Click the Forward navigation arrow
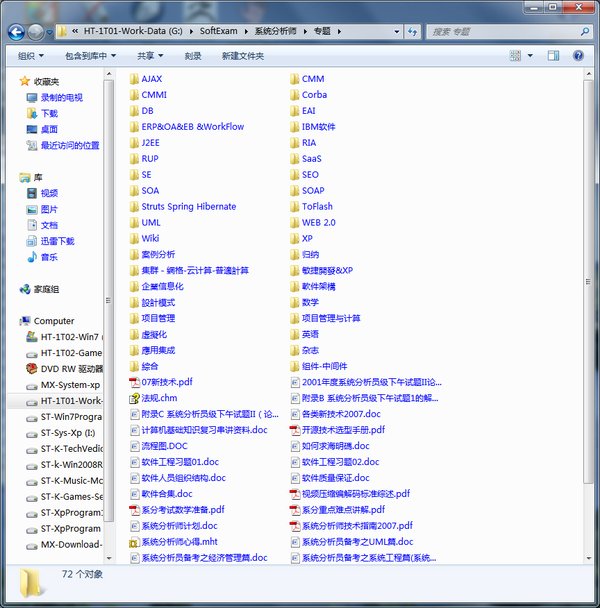The width and height of the screenshot is (600, 608). [36, 32]
